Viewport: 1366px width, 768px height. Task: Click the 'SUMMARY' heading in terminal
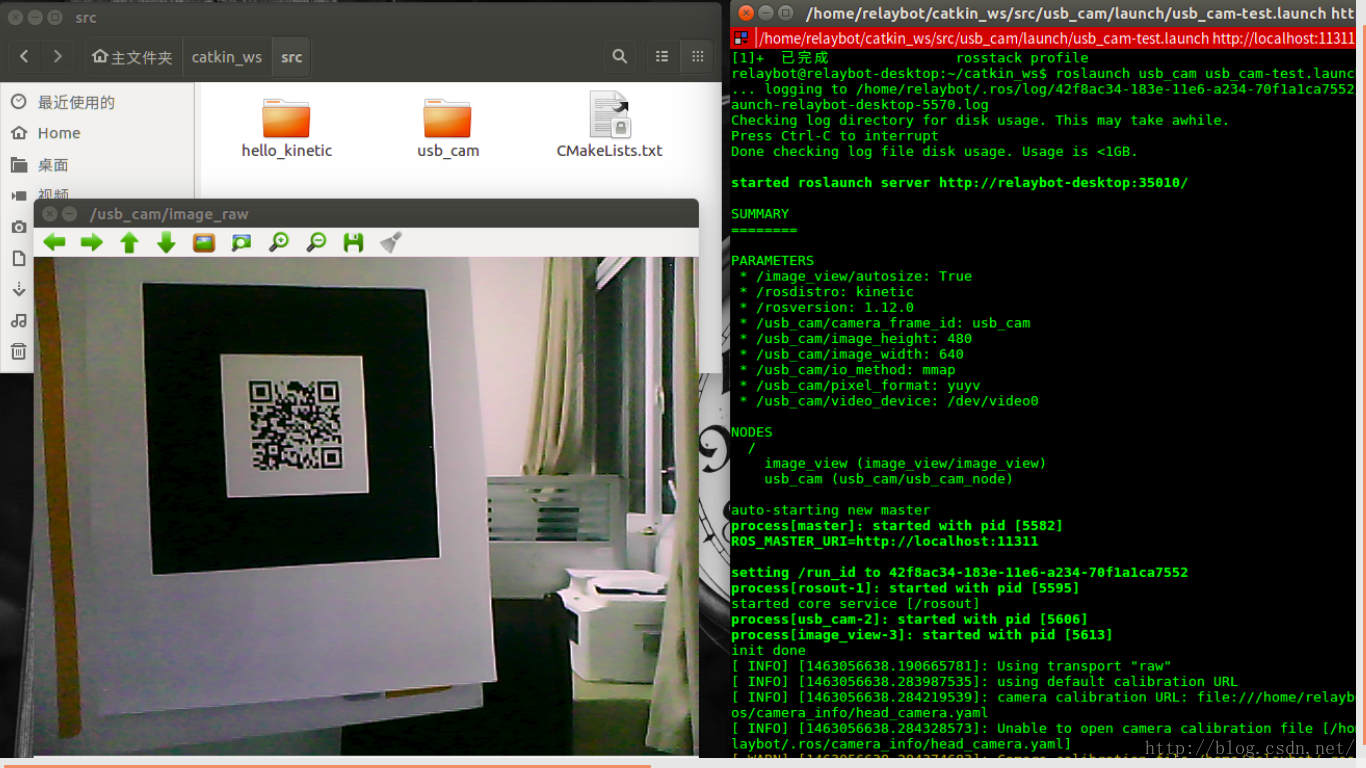[x=760, y=214]
